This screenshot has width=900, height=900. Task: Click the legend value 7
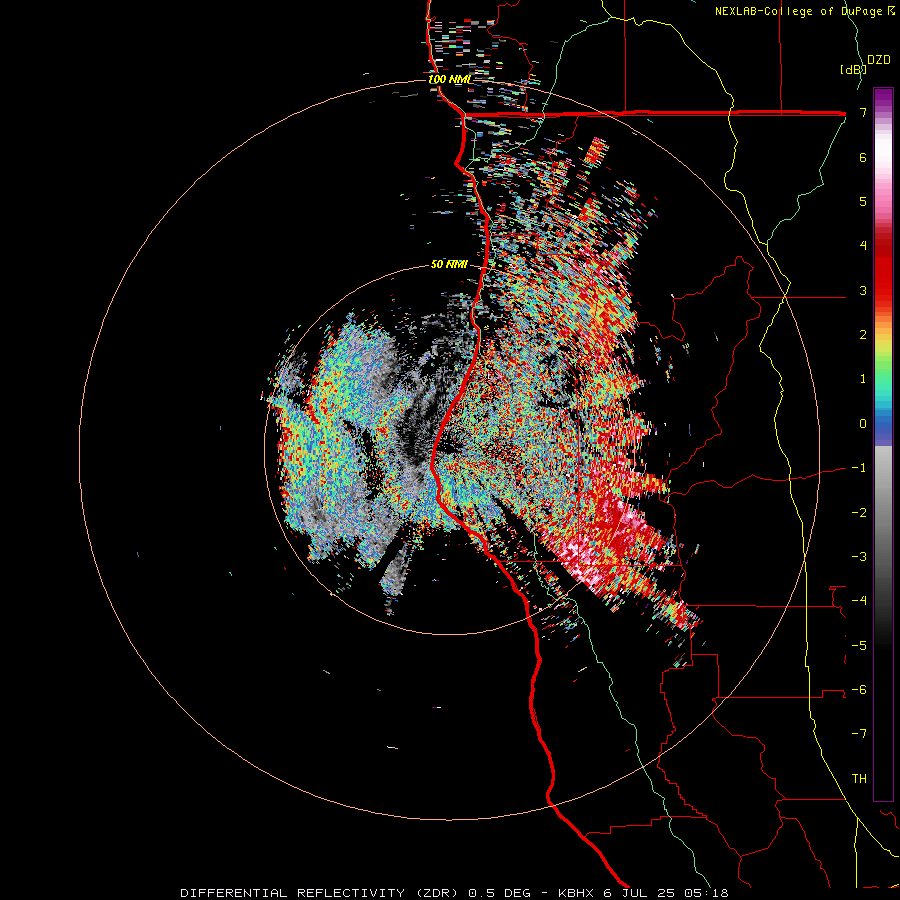[863, 112]
